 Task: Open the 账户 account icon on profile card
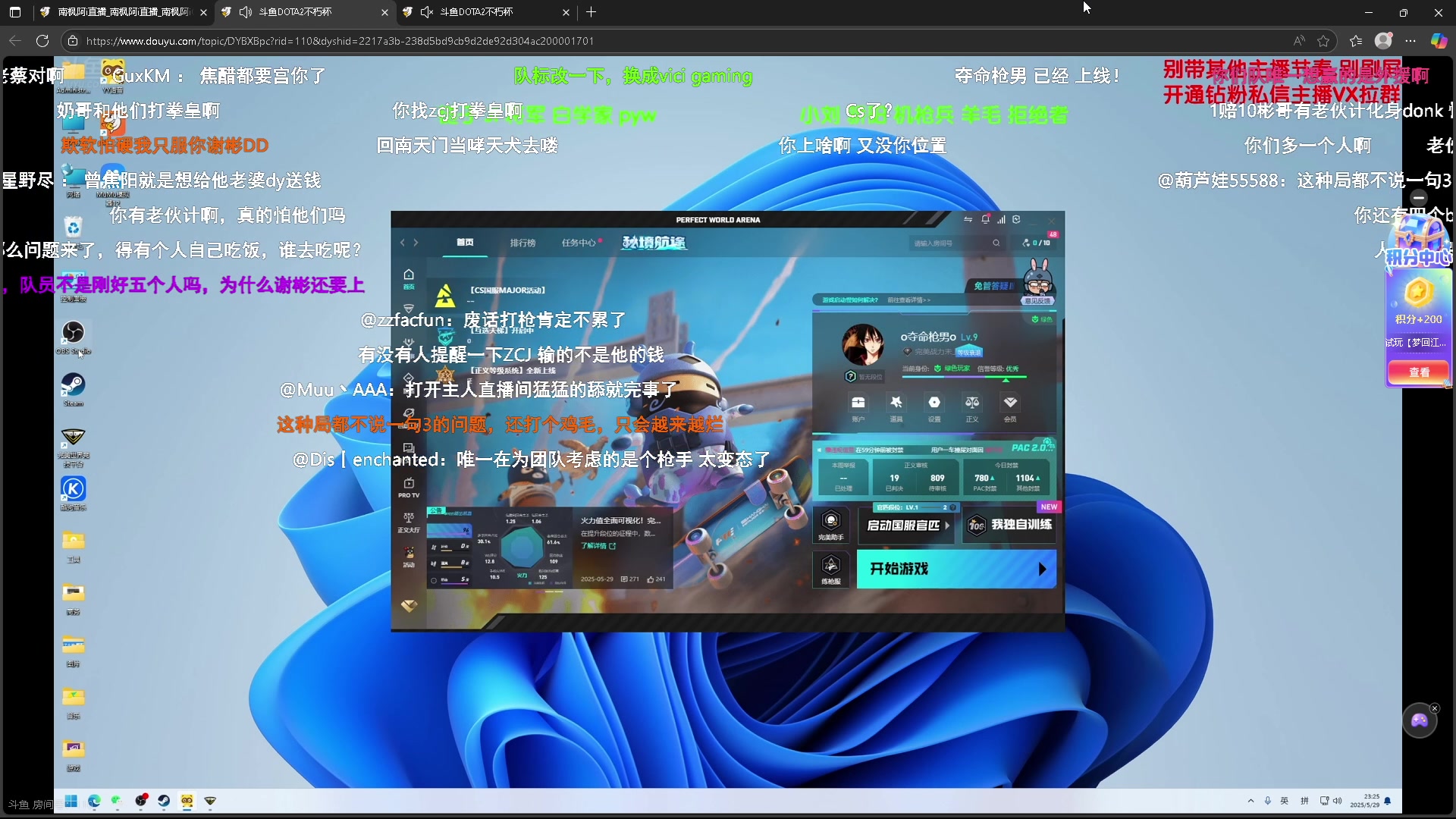[858, 407]
